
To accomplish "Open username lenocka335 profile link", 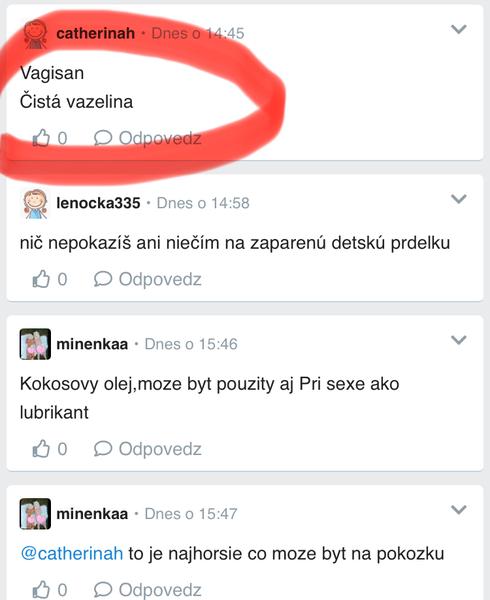I will pos(98,203).
